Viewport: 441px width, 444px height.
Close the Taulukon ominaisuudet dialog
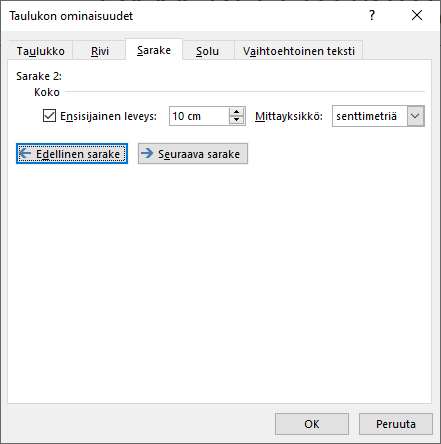[x=417, y=15]
